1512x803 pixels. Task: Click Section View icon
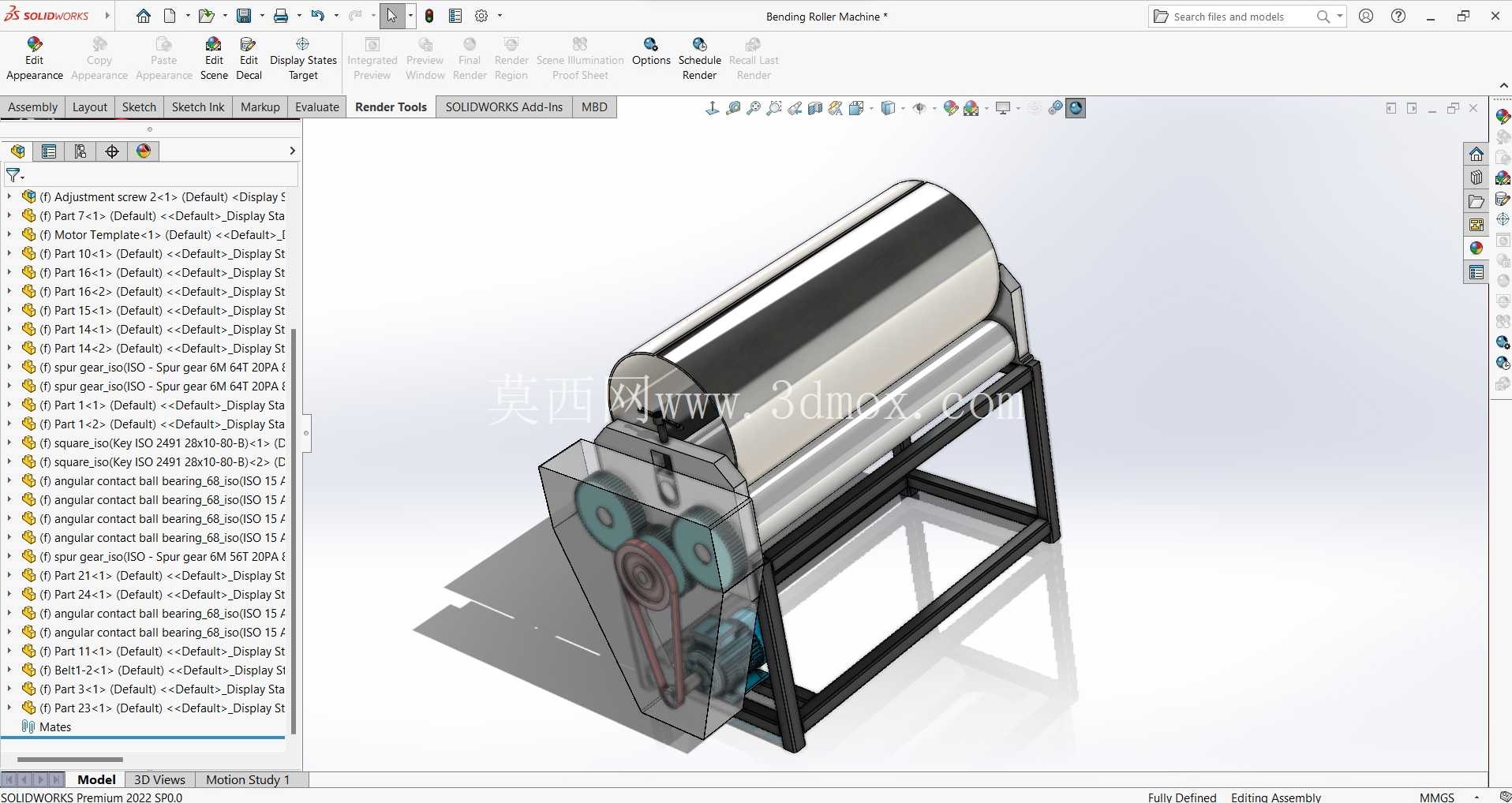(815, 108)
